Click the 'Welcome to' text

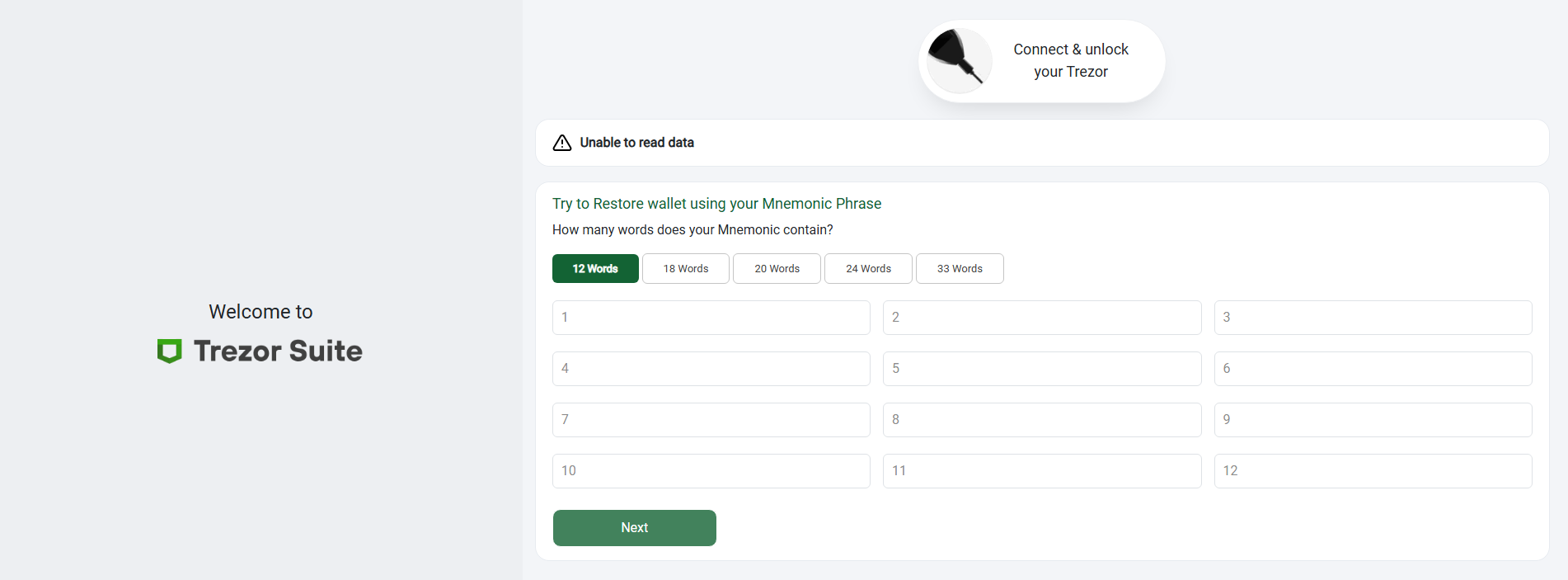[x=261, y=312]
